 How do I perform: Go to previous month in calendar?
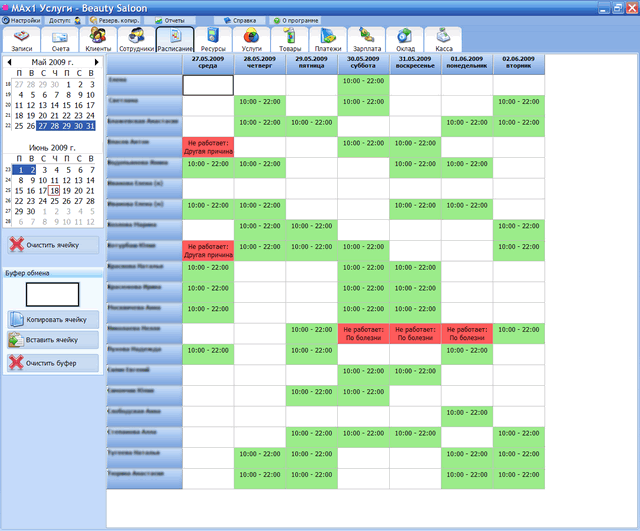(x=9, y=62)
